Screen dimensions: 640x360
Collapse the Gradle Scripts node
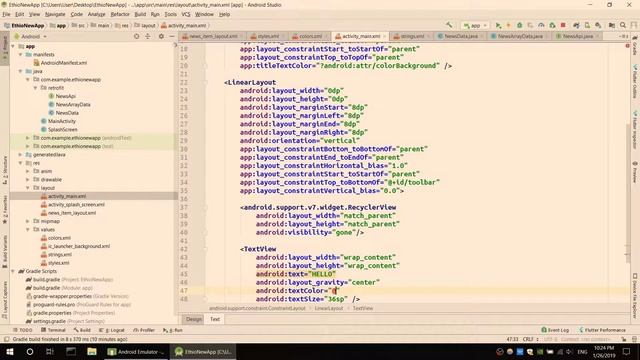pos(13,271)
